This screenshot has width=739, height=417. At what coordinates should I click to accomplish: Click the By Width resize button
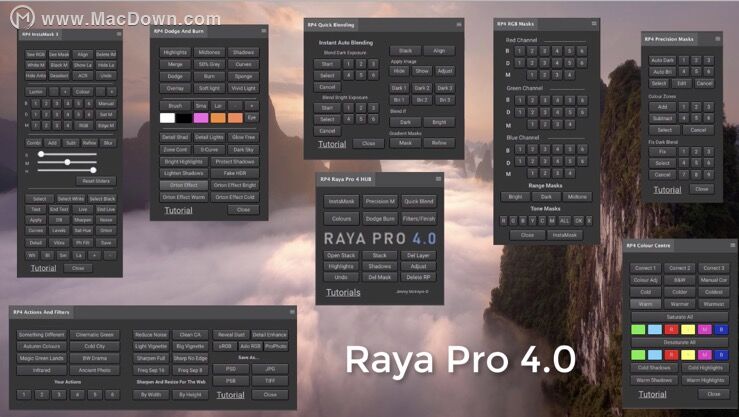151,395
